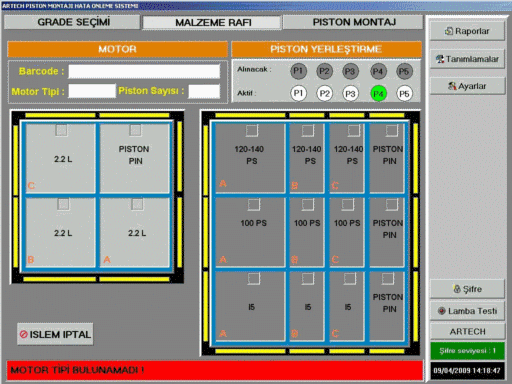The height and width of the screenshot is (384, 512).
Task: Switch to the GRADE SEÇİMİ tab
Action: click(72, 22)
